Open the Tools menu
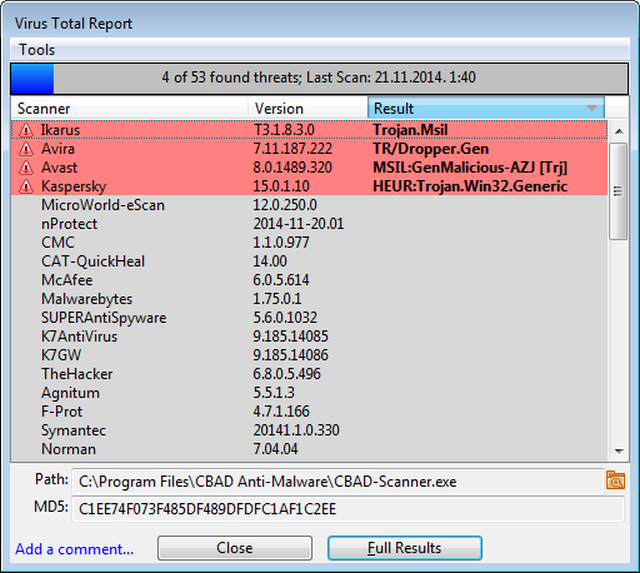640x573 pixels. pos(37,50)
